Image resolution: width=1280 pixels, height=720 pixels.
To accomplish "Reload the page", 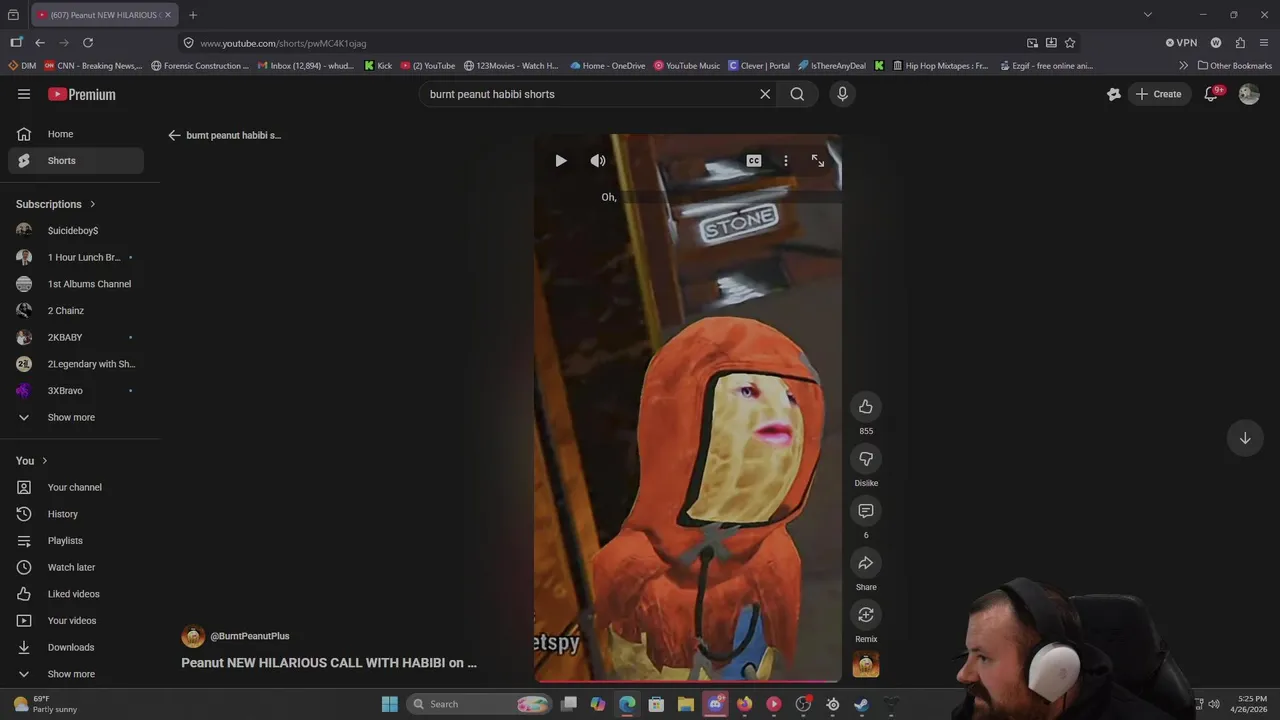I will [x=88, y=43].
